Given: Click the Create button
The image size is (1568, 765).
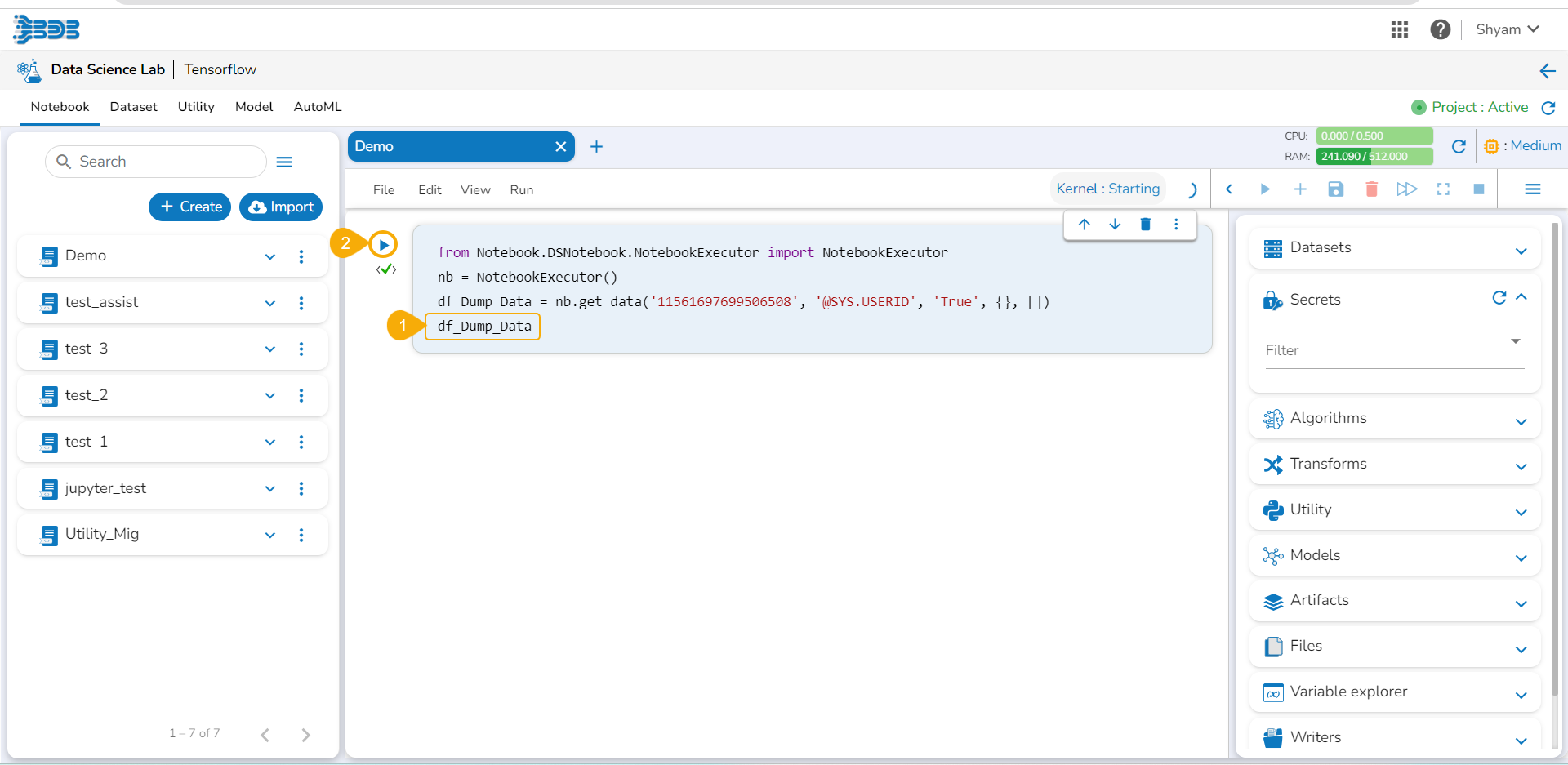Looking at the screenshot, I should 190,207.
